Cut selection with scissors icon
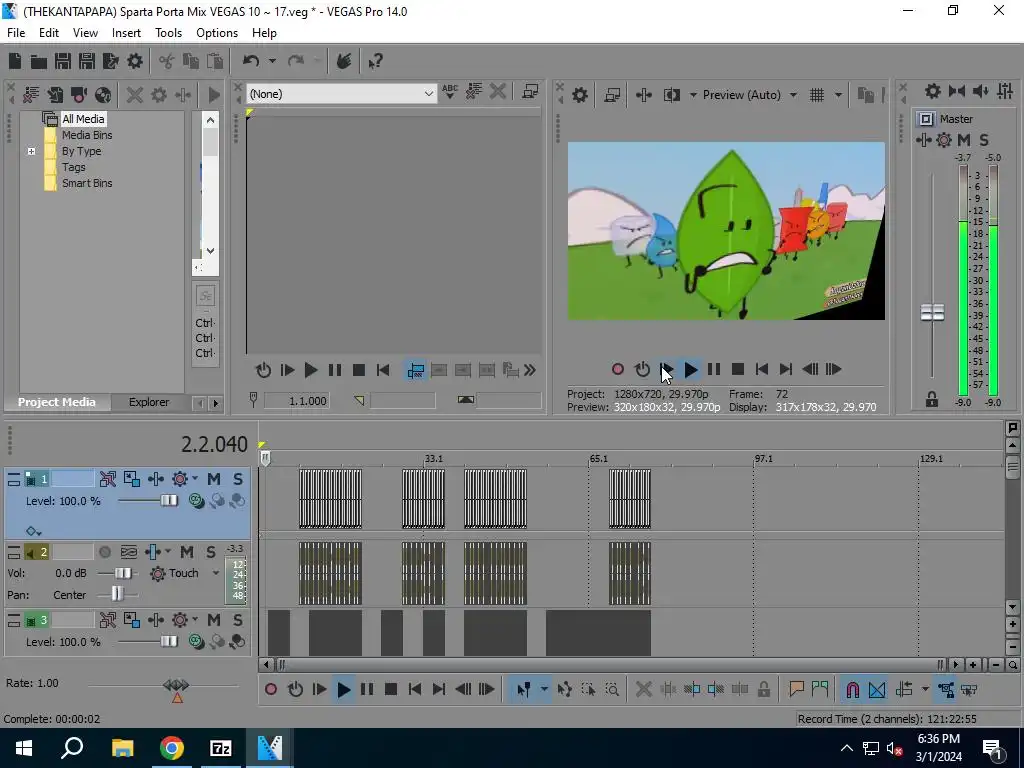The image size is (1024, 768). (x=167, y=61)
